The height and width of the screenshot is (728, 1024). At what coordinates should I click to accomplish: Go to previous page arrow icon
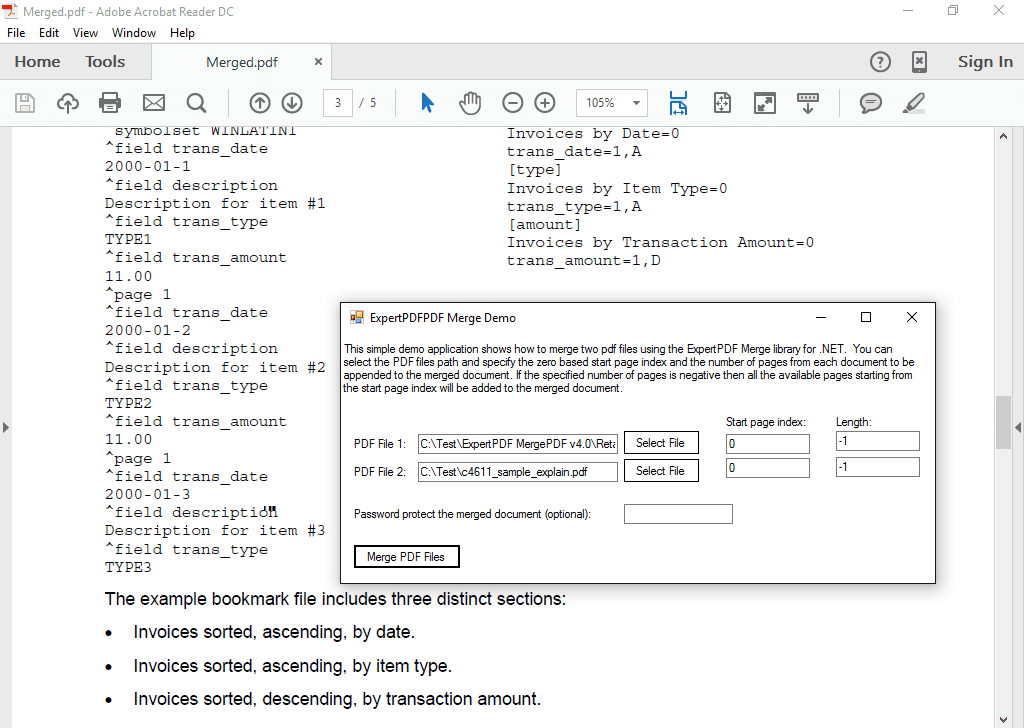coord(260,103)
